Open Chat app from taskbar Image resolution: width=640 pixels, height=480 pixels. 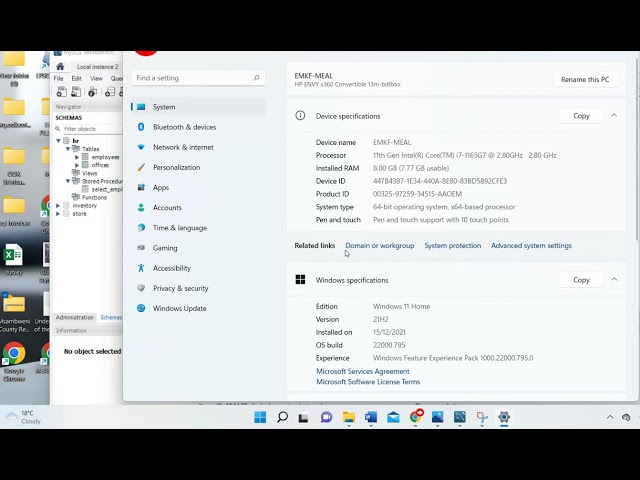(x=326, y=417)
